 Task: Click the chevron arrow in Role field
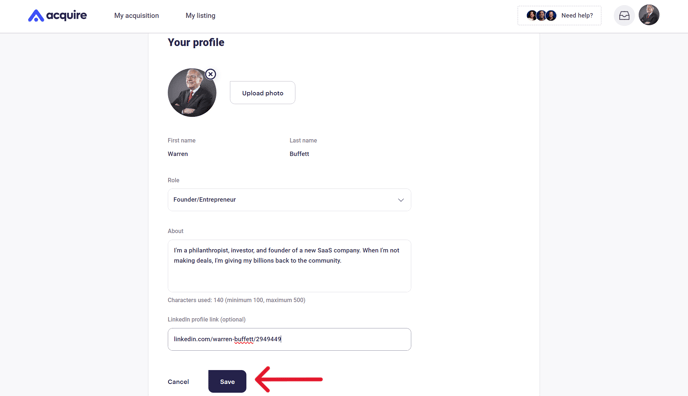(401, 200)
